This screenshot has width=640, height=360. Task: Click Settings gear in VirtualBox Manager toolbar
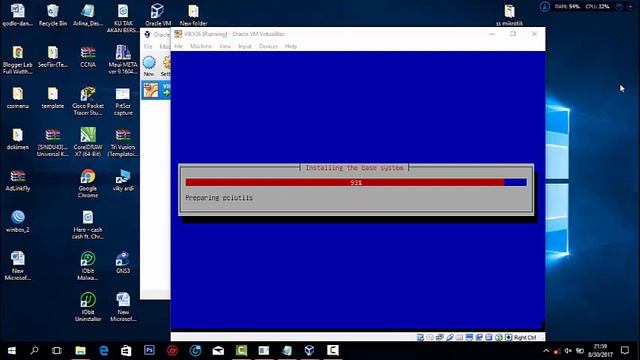pyautogui.click(x=166, y=66)
